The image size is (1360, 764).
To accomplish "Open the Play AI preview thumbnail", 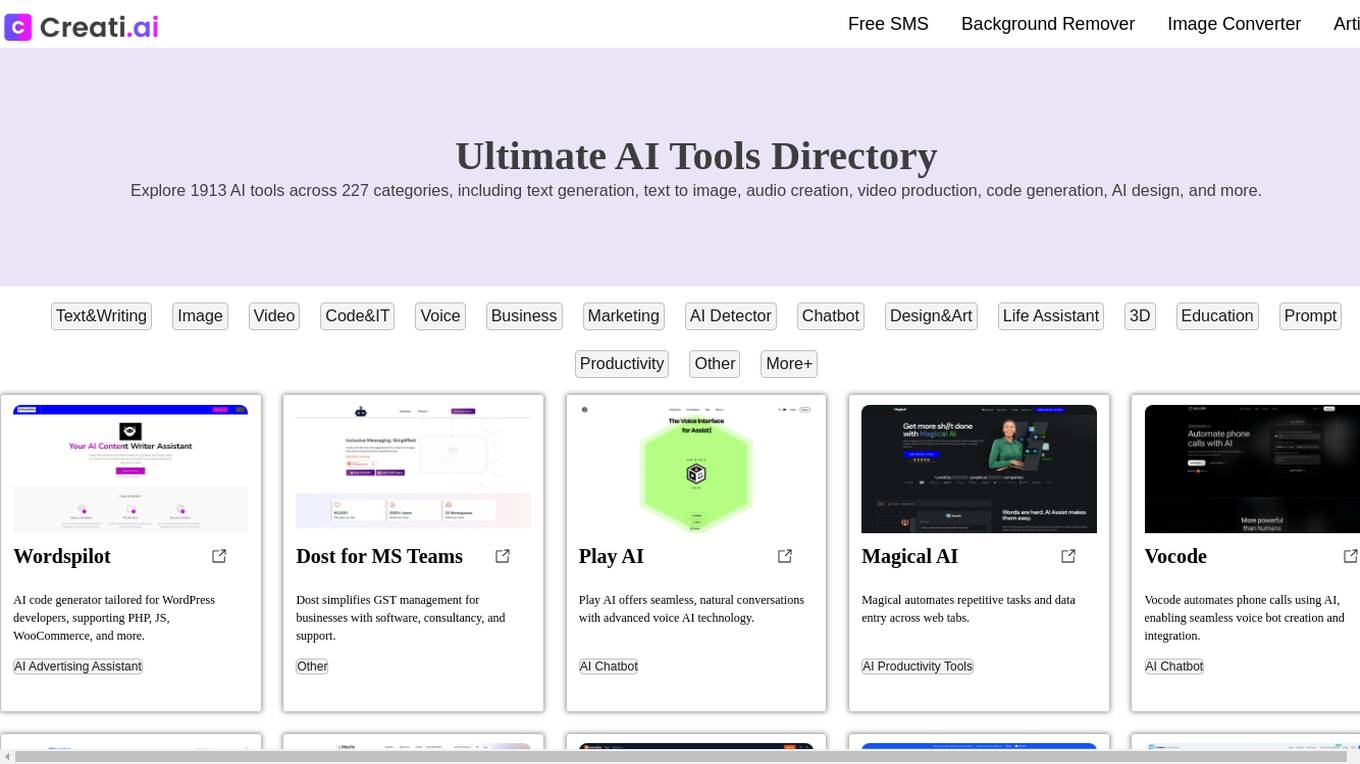I will click(696, 469).
